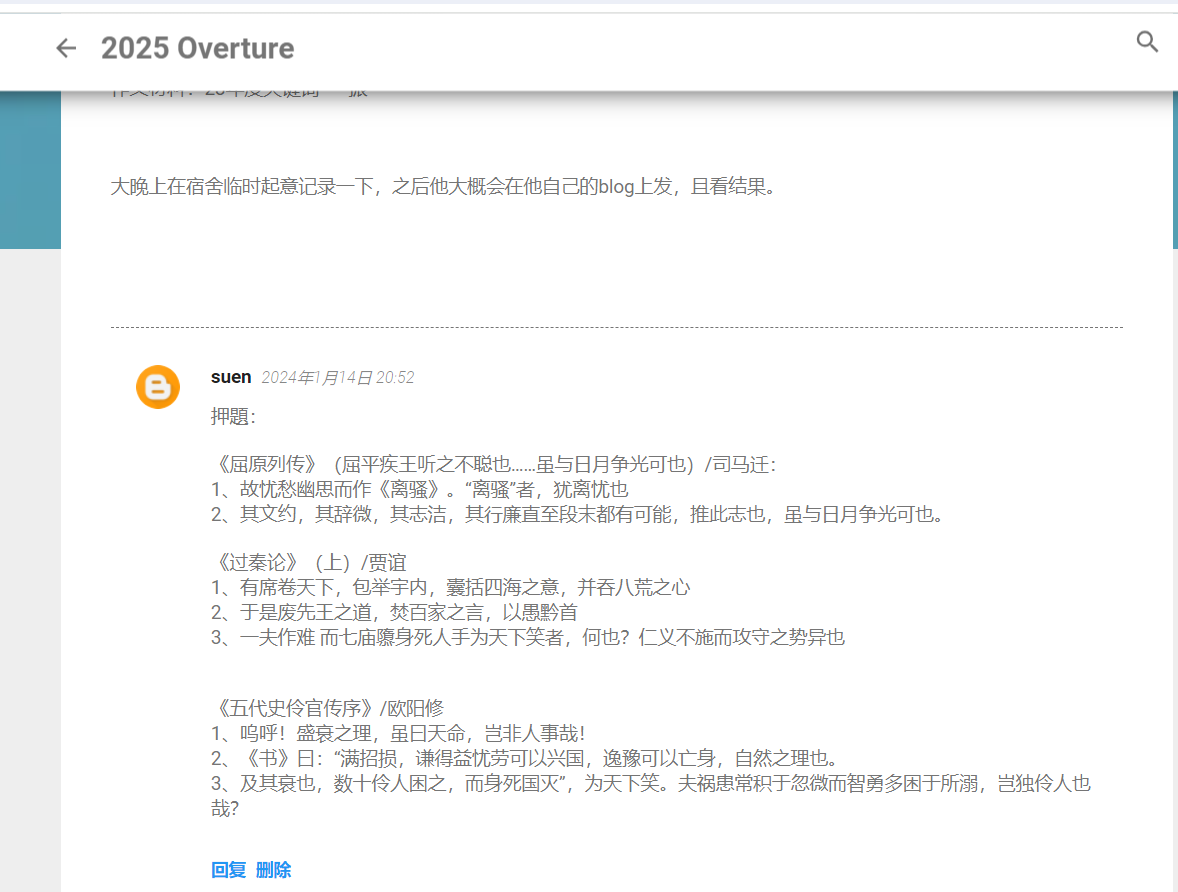Click the comment timestamp 2024年1月14日 20:52

pos(337,378)
